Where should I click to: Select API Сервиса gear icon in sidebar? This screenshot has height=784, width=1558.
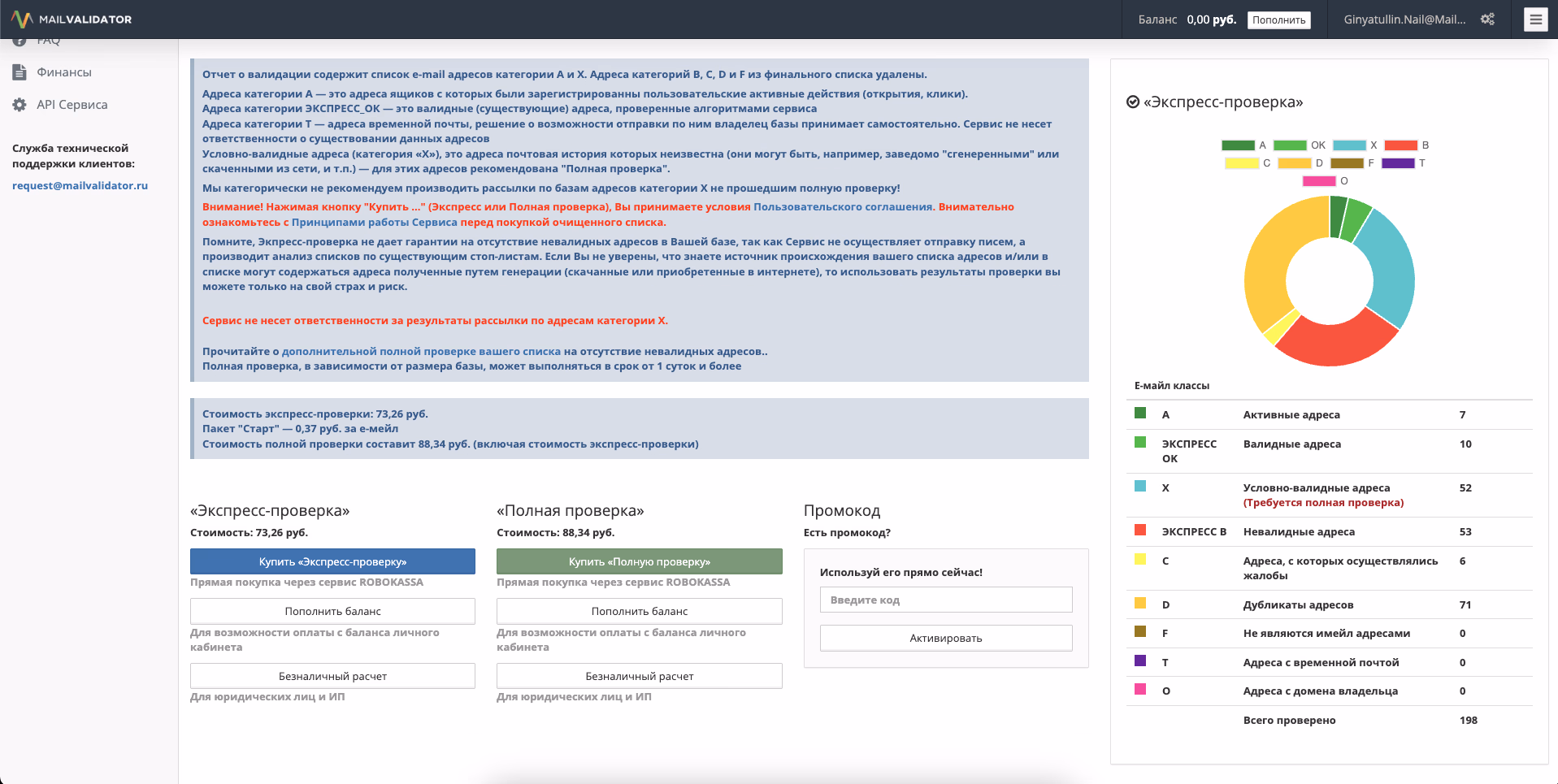point(18,104)
